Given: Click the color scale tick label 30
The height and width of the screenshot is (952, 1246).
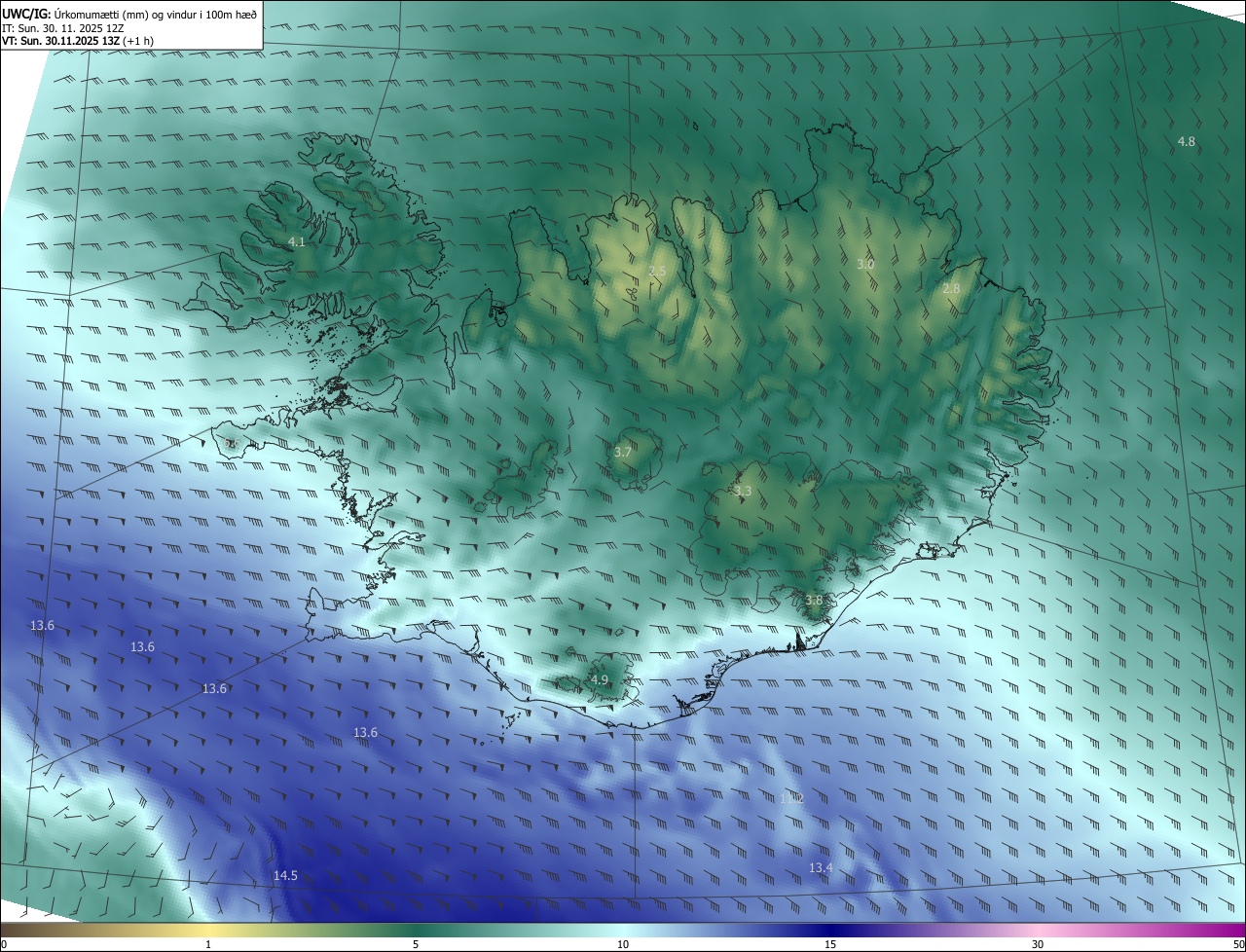Looking at the screenshot, I should [x=1038, y=944].
